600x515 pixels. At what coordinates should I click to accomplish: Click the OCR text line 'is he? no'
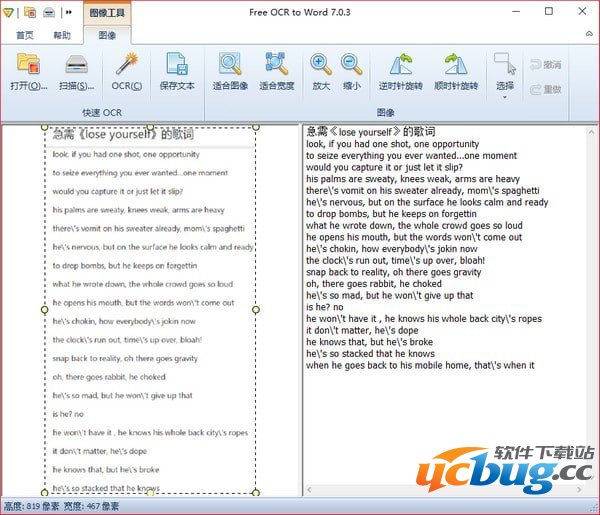[x=324, y=307]
